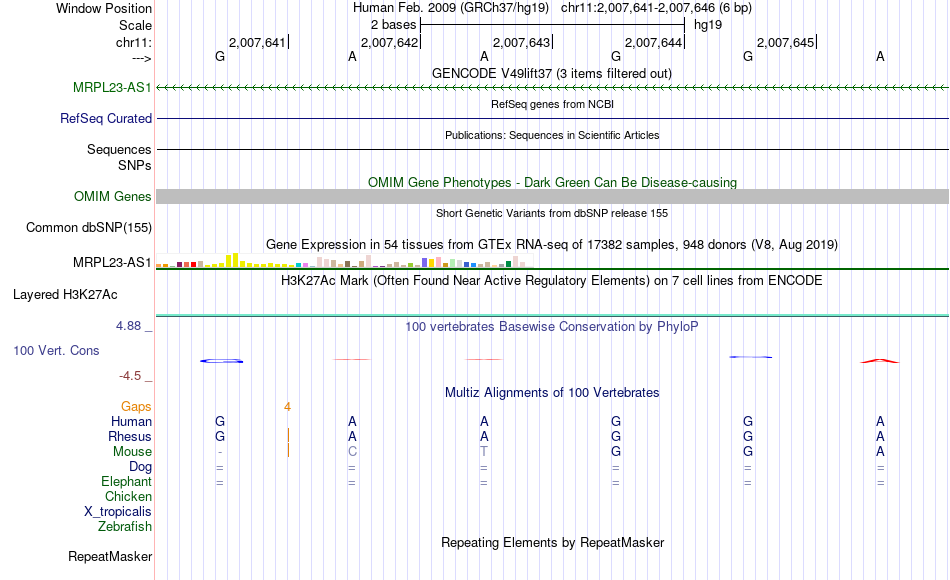
Task: Click the gray OMIM Genes item bar
Action: pyautogui.click(x=552, y=196)
